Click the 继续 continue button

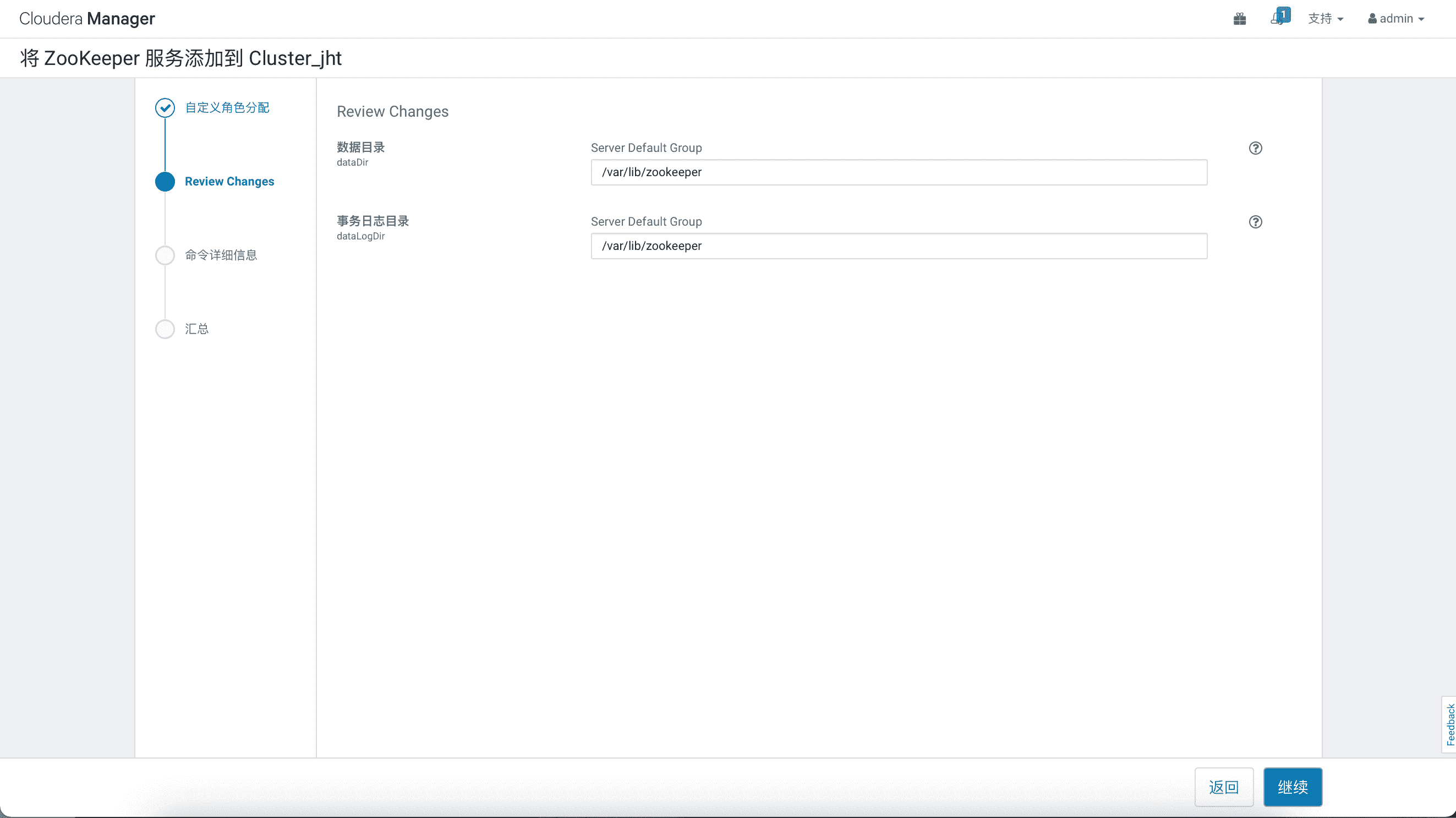[x=1293, y=787]
